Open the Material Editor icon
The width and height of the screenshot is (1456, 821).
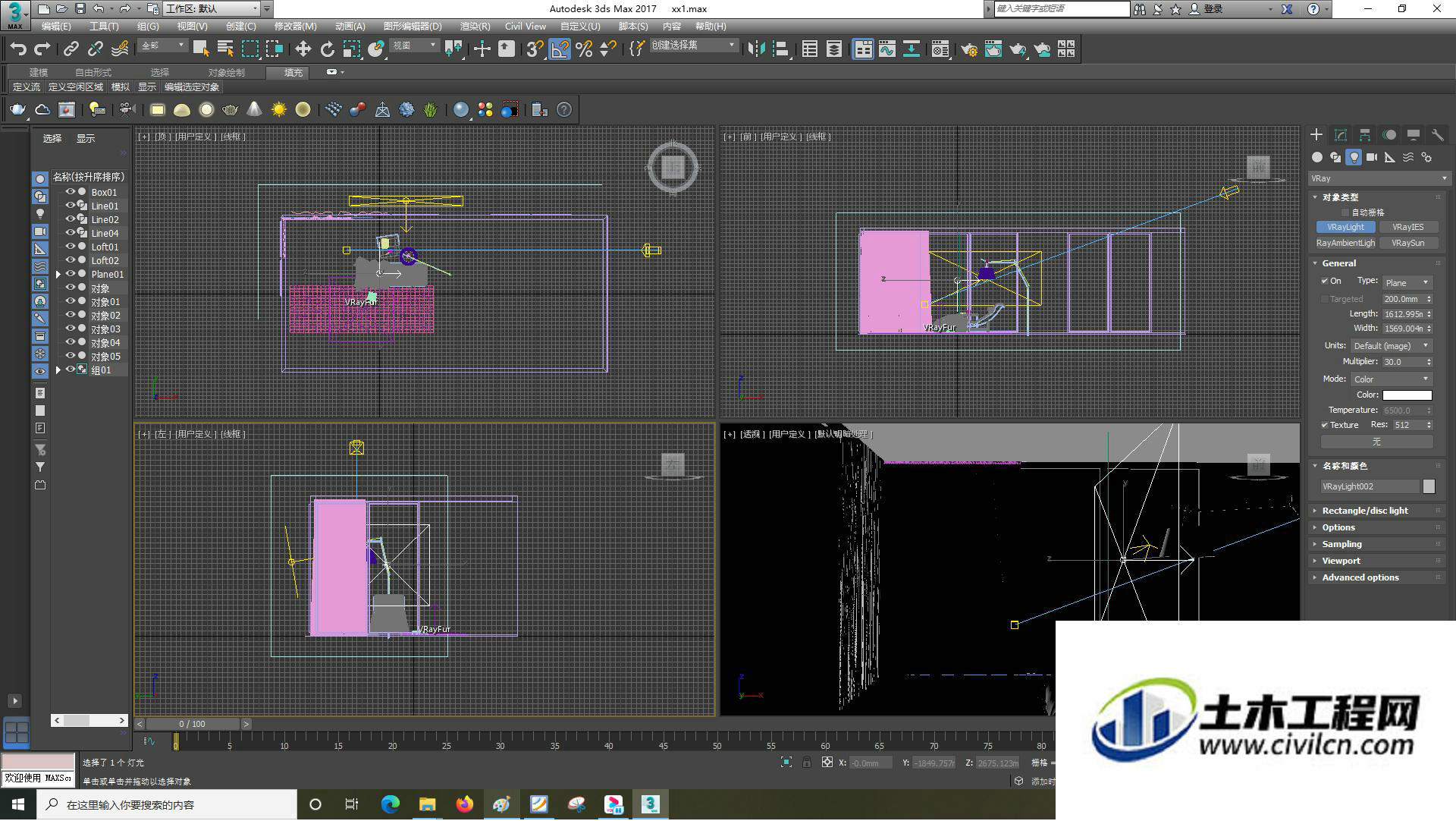point(940,49)
